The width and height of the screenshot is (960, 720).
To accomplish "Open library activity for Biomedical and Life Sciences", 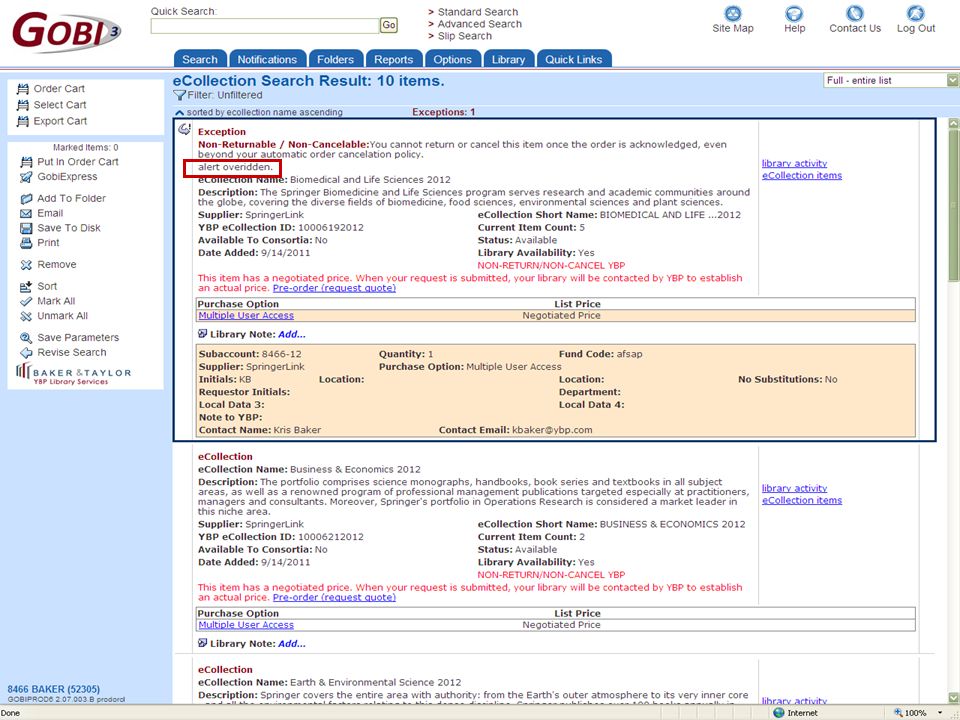I will click(x=794, y=163).
